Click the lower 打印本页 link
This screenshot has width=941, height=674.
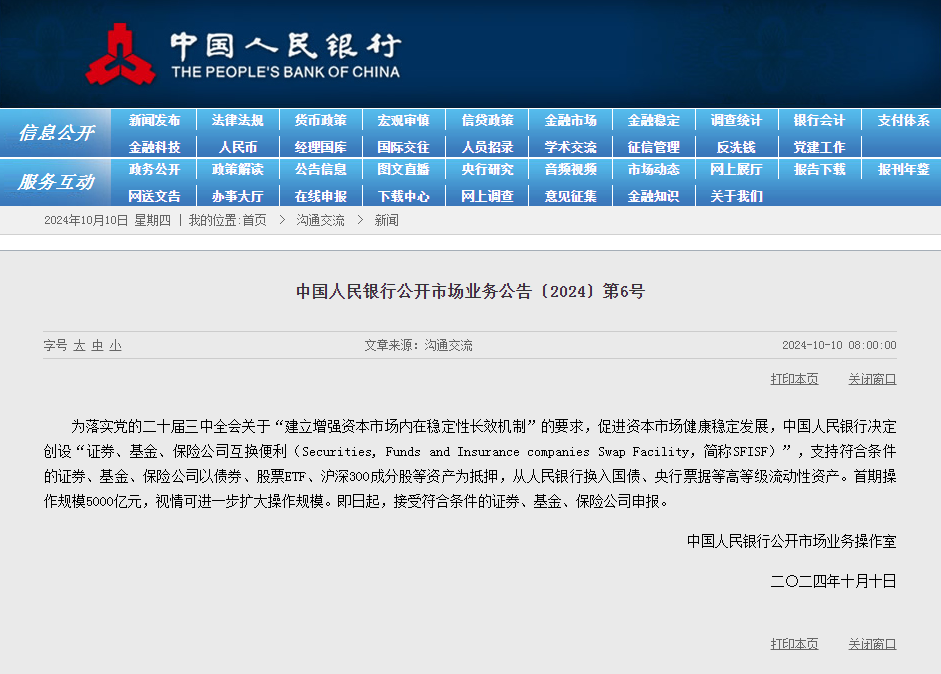(x=795, y=644)
